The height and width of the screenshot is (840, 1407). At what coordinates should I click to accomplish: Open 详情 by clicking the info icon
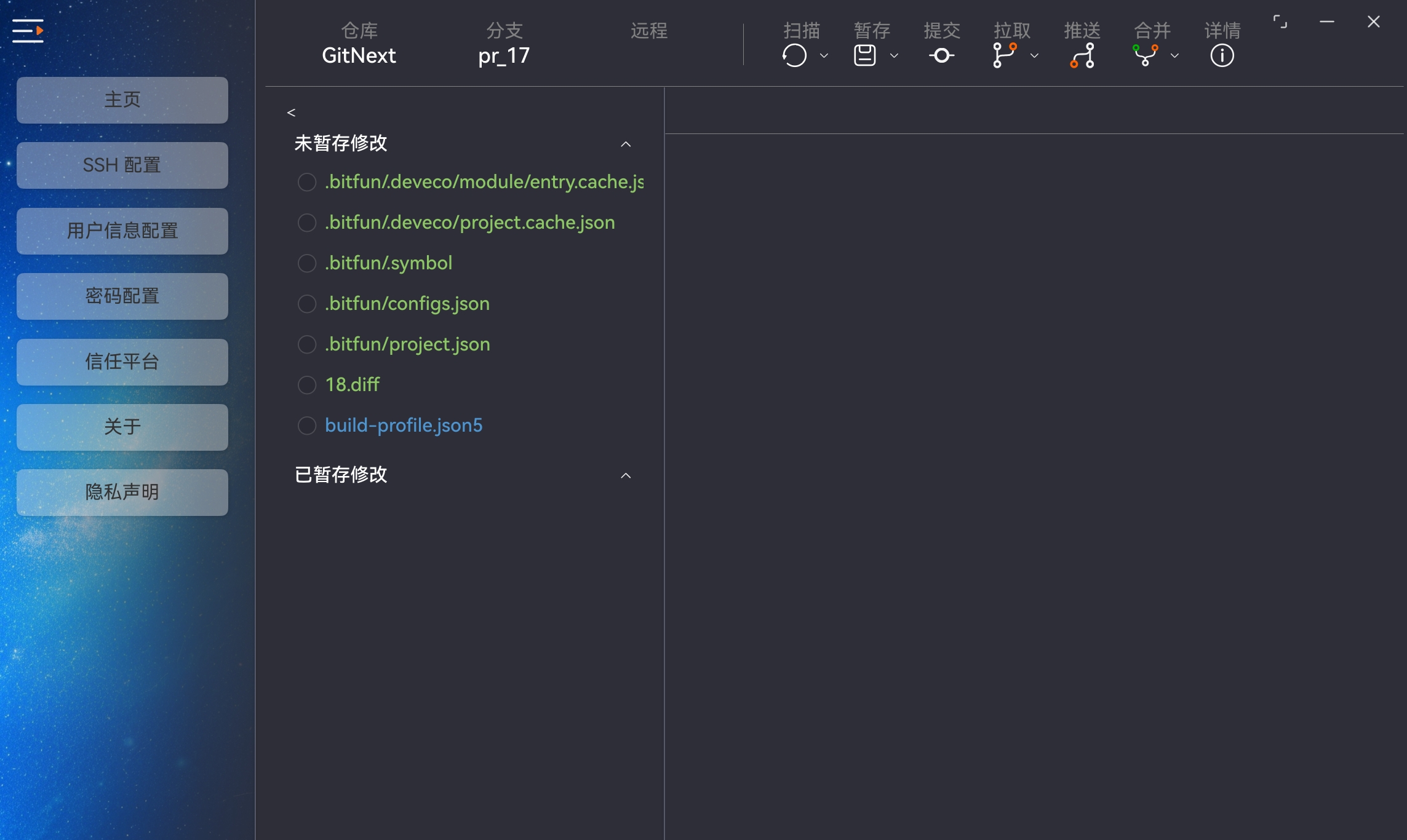coord(1222,55)
